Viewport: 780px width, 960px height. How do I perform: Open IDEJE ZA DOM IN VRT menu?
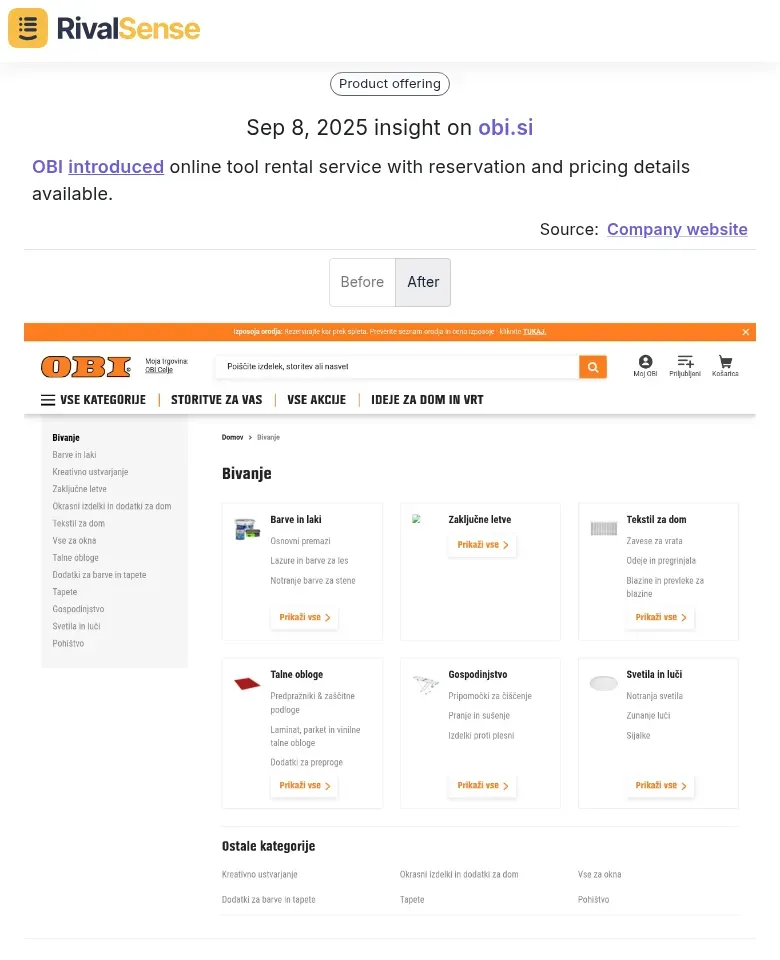(427, 400)
